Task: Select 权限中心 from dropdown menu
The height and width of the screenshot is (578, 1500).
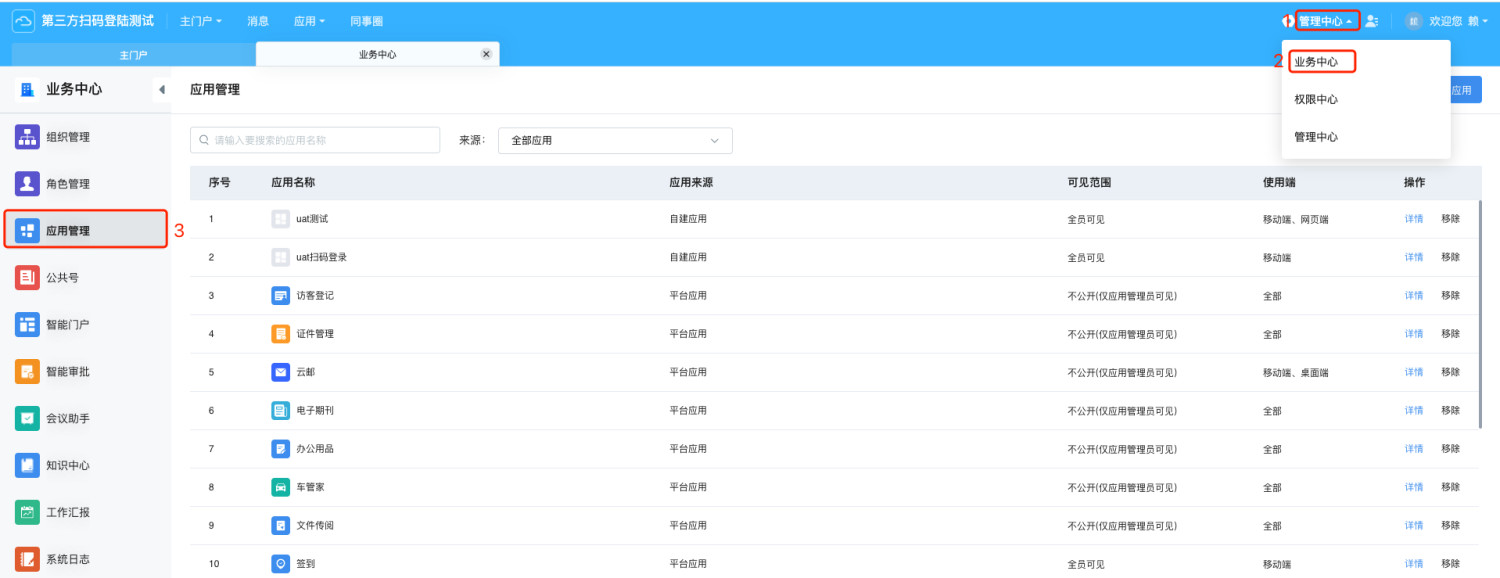Action: point(1315,100)
